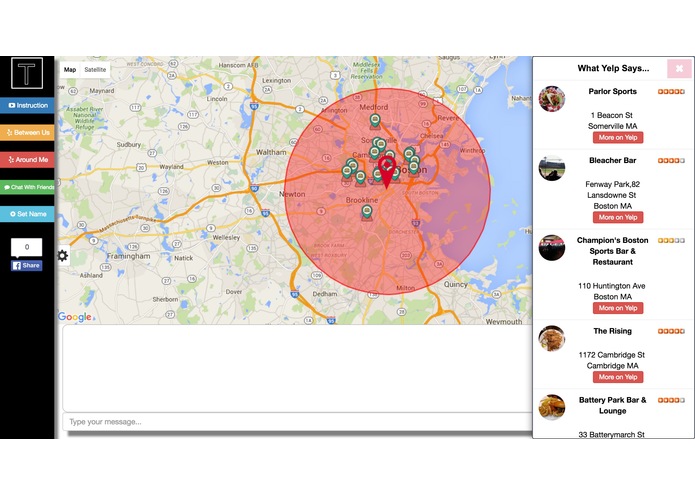Click The Rising thumbnail photo
The image size is (695, 494).
tap(552, 338)
